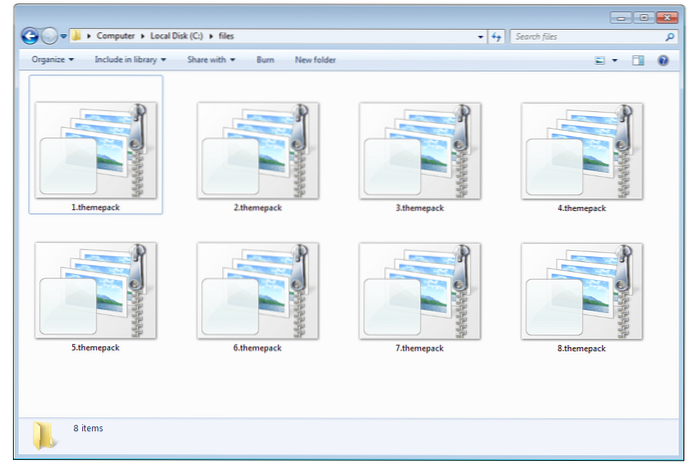Open the Include in library menu
Screen dimensions: 698x464
pyautogui.click(x=131, y=60)
